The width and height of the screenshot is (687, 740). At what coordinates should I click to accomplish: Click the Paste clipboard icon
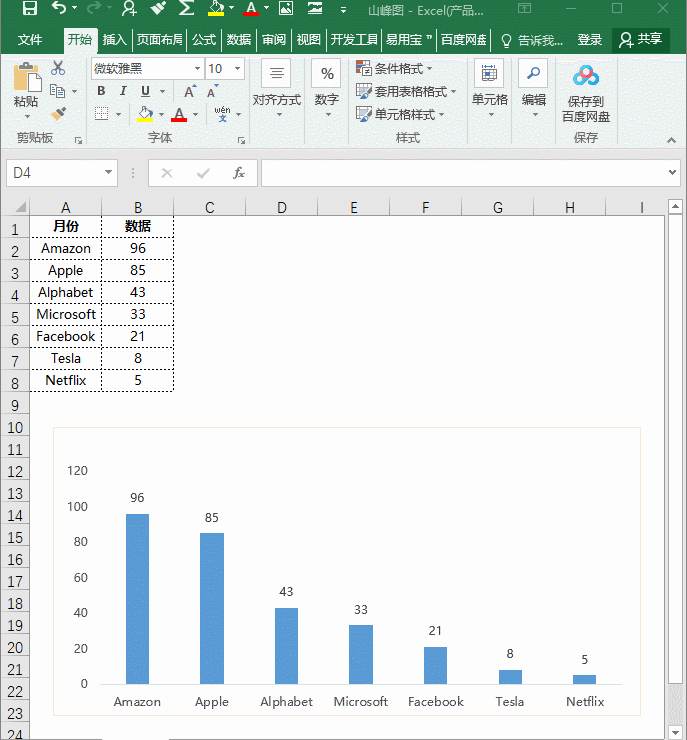27,77
